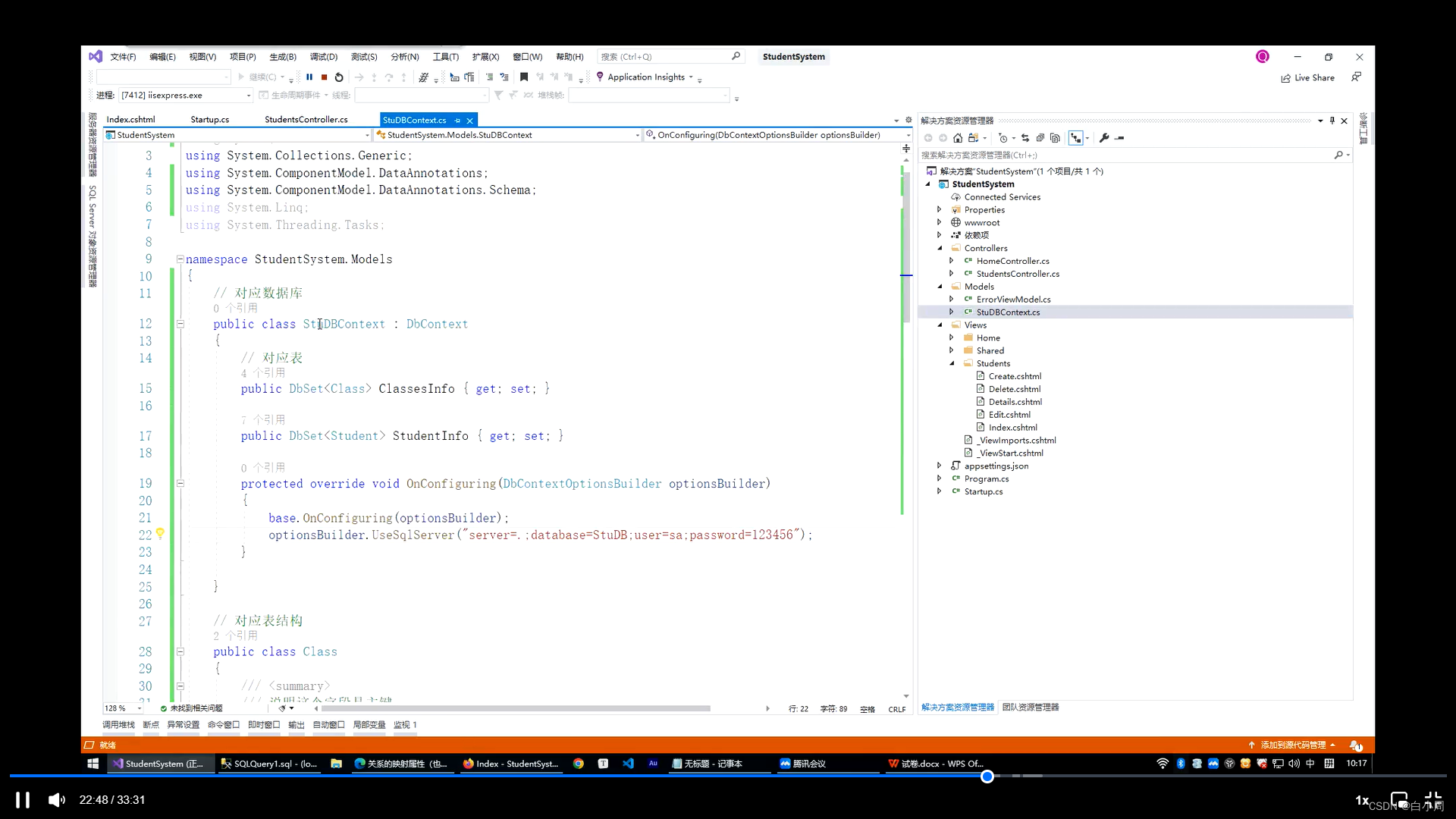Image resolution: width=1456 pixels, height=819 pixels.
Task: Click the Live Share button
Action: pos(1307,77)
